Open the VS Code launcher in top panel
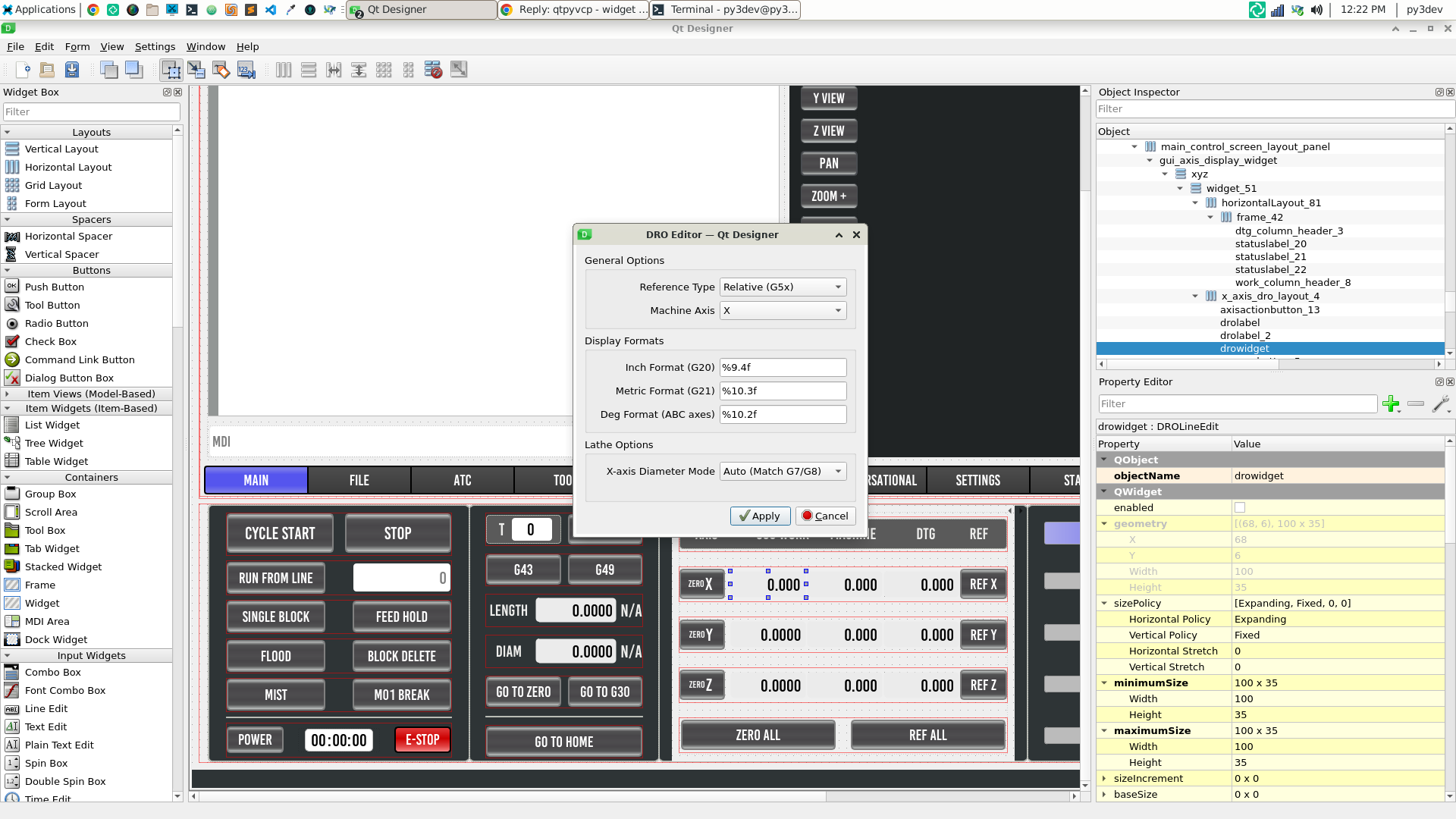 [271, 10]
